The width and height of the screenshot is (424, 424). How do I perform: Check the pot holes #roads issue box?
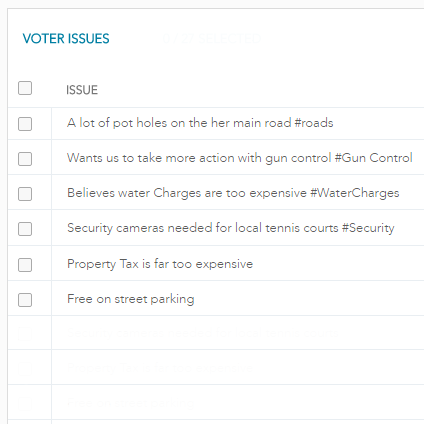(25, 124)
